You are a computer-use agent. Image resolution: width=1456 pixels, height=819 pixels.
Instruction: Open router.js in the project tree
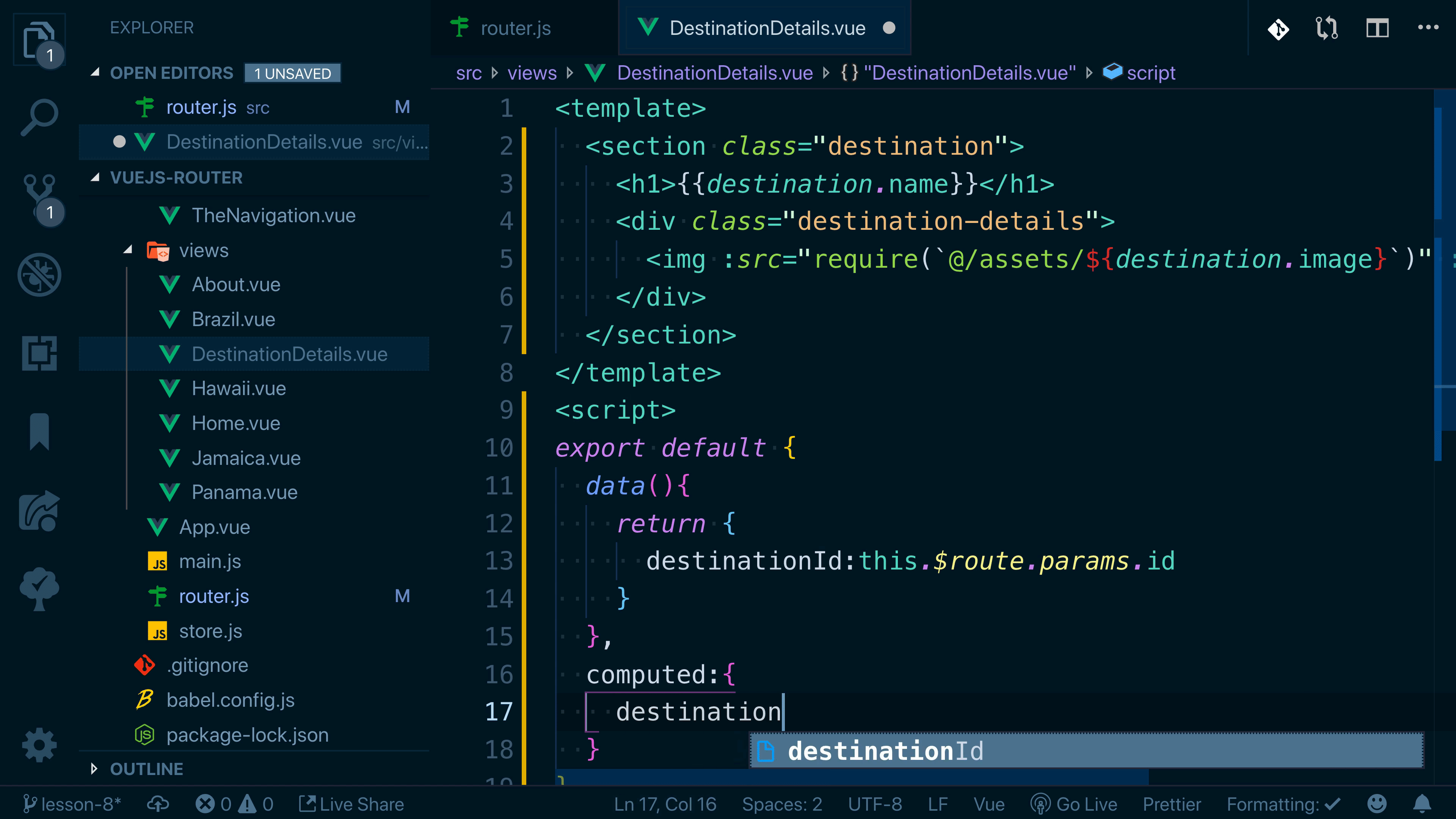pos(254,596)
